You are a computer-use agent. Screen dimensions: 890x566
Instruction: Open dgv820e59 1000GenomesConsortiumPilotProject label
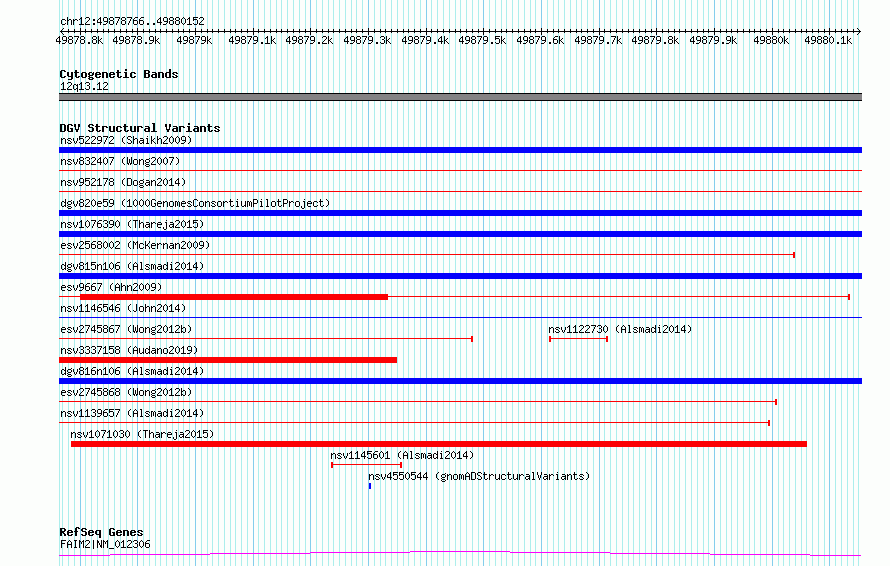(x=195, y=203)
